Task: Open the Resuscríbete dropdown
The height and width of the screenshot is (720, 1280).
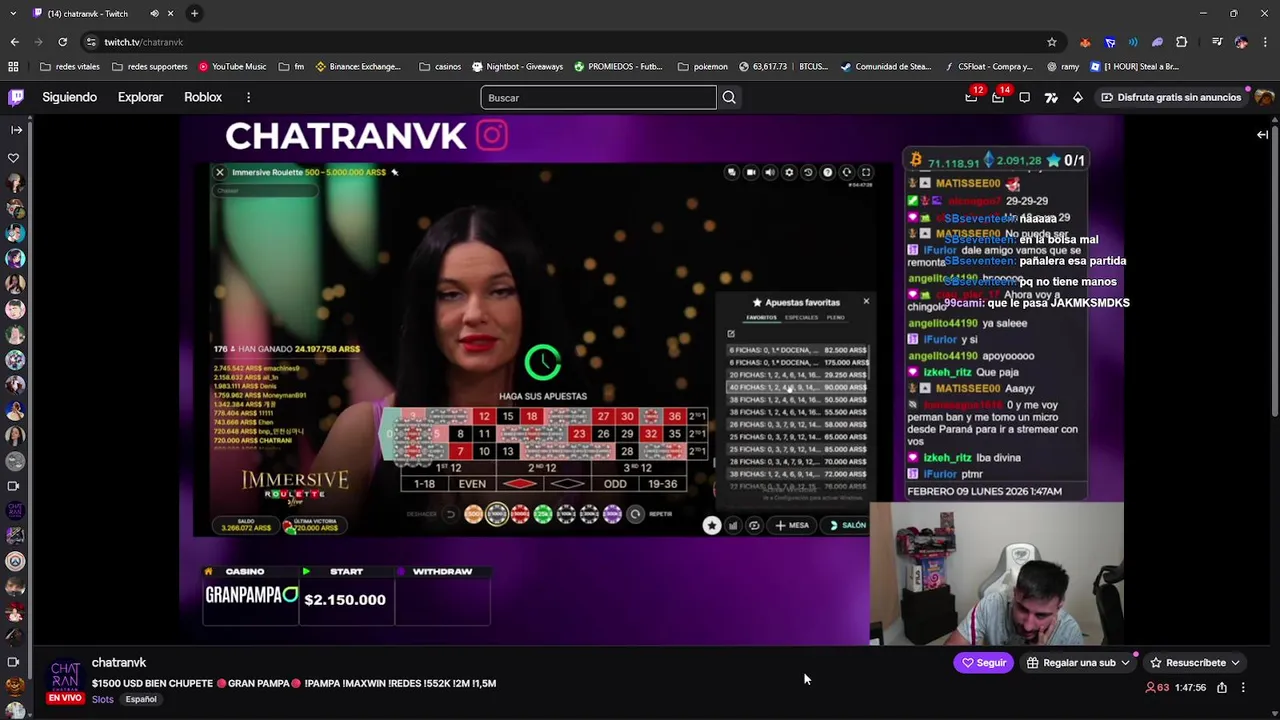Action: pyautogui.click(x=1195, y=663)
